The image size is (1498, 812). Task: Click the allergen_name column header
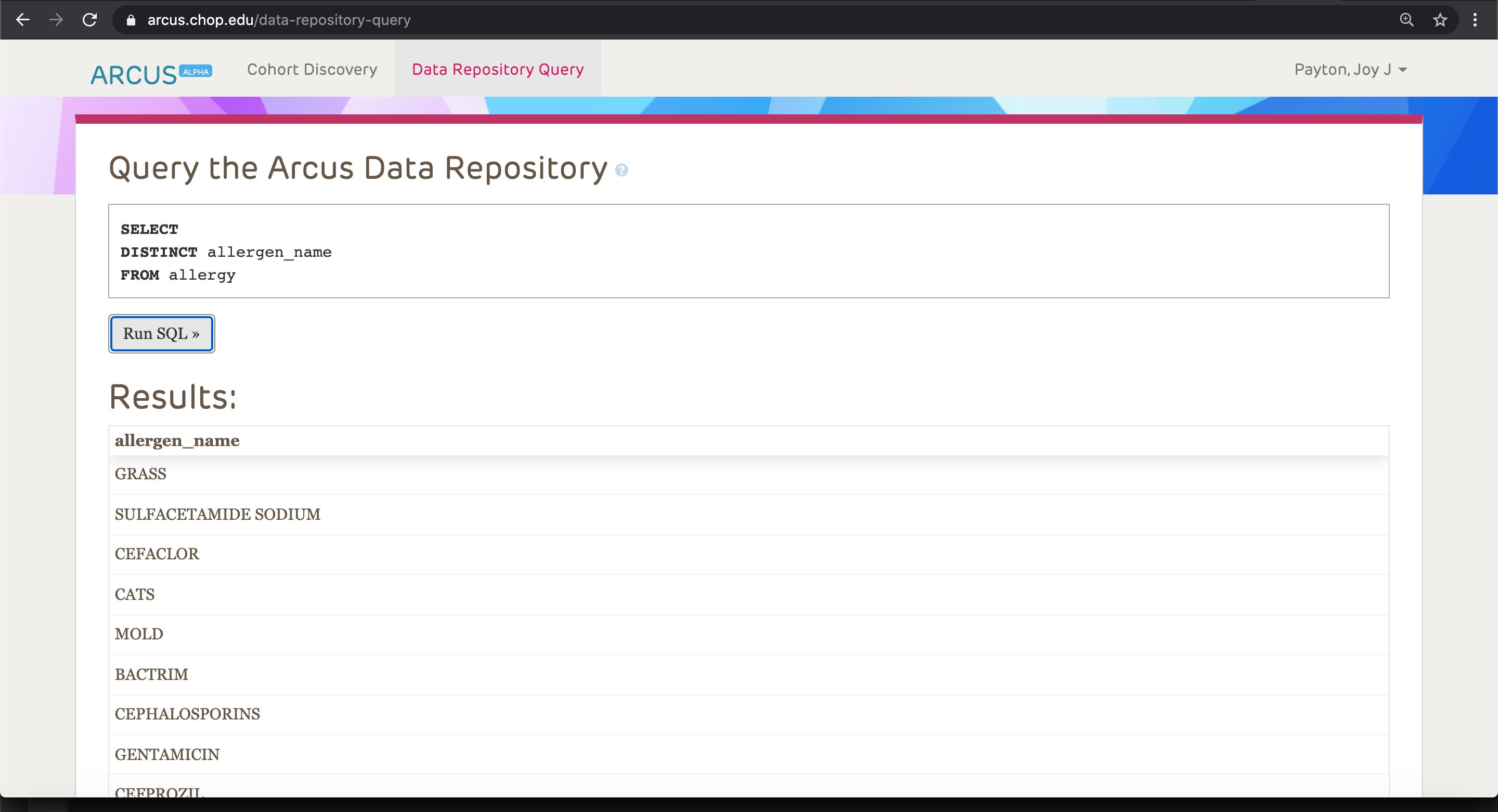click(177, 440)
